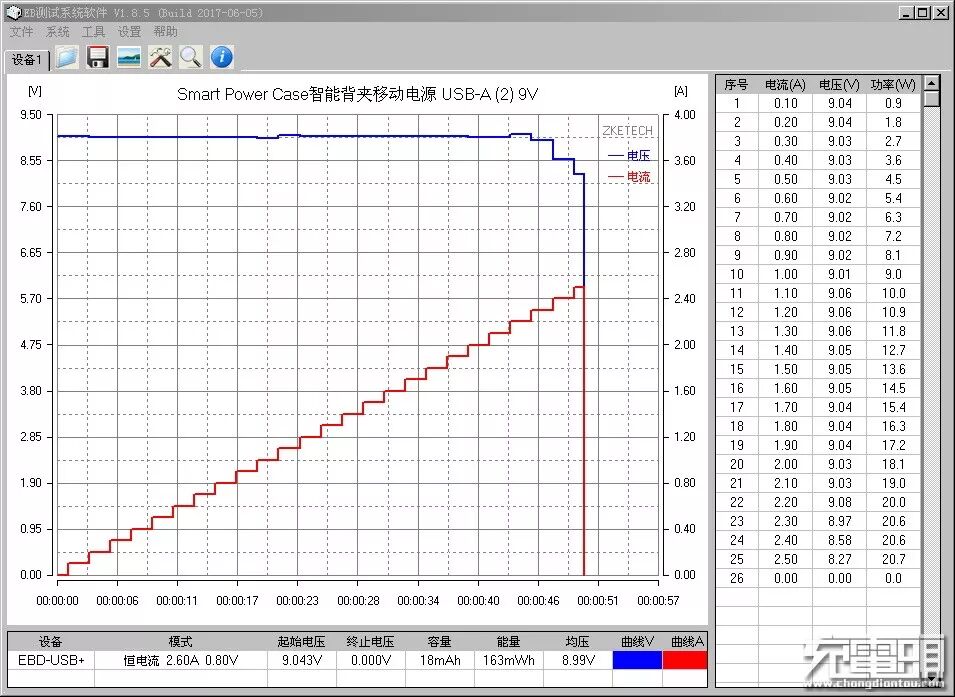Click the 9.50 voltage axis label
Viewport: 955px width, 697px height.
tap(30, 115)
